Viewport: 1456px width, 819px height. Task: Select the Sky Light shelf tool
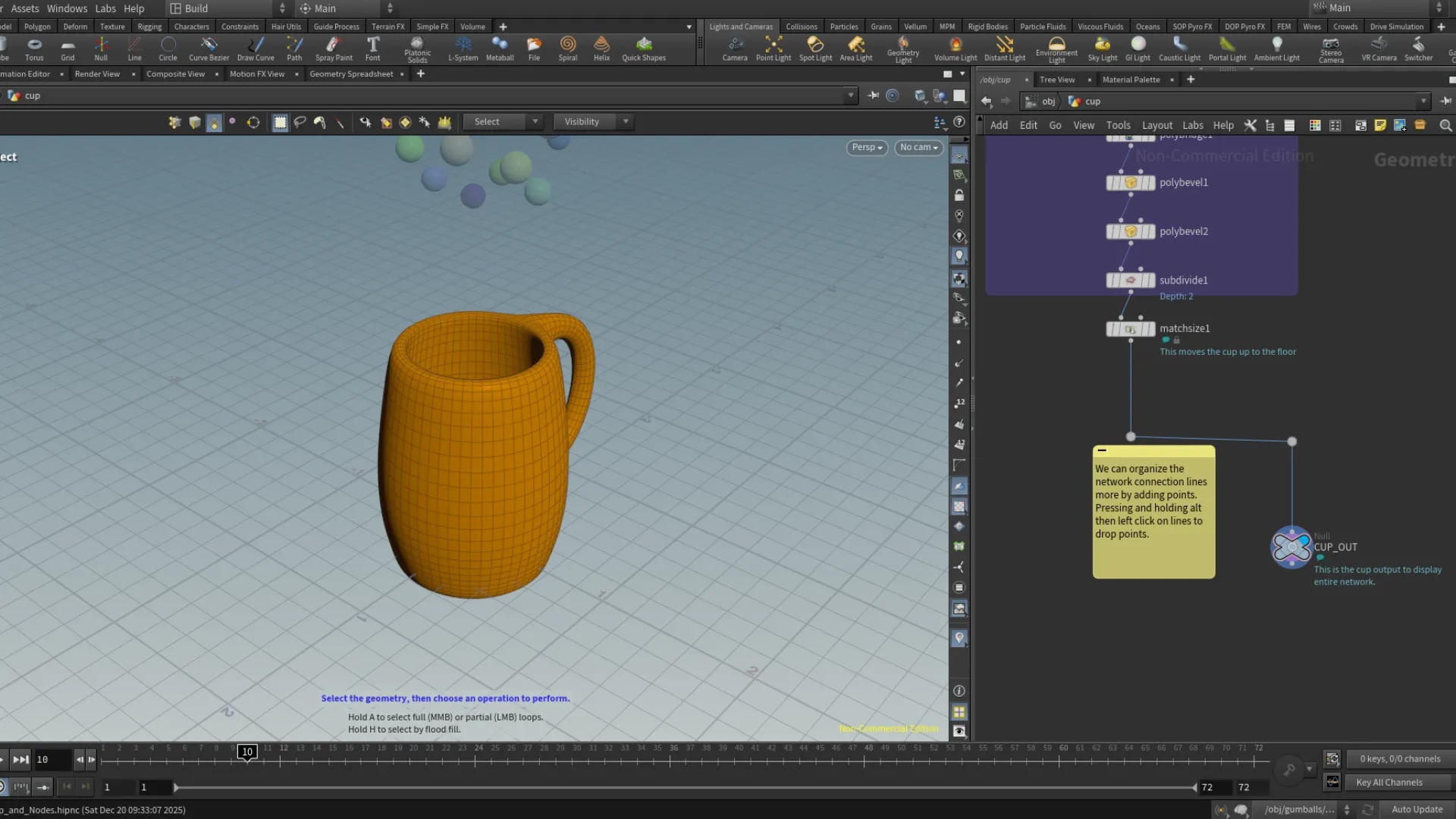pyautogui.click(x=1102, y=49)
